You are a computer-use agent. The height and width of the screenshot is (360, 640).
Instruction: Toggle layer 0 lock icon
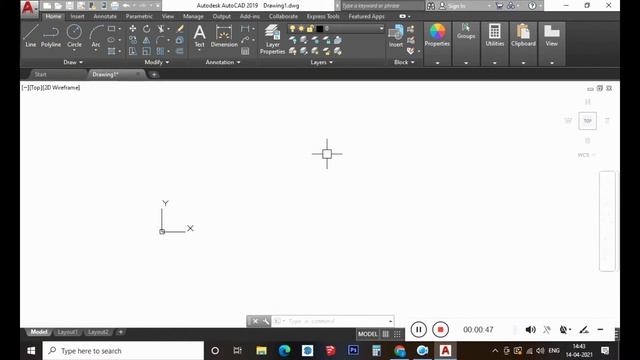310,29
